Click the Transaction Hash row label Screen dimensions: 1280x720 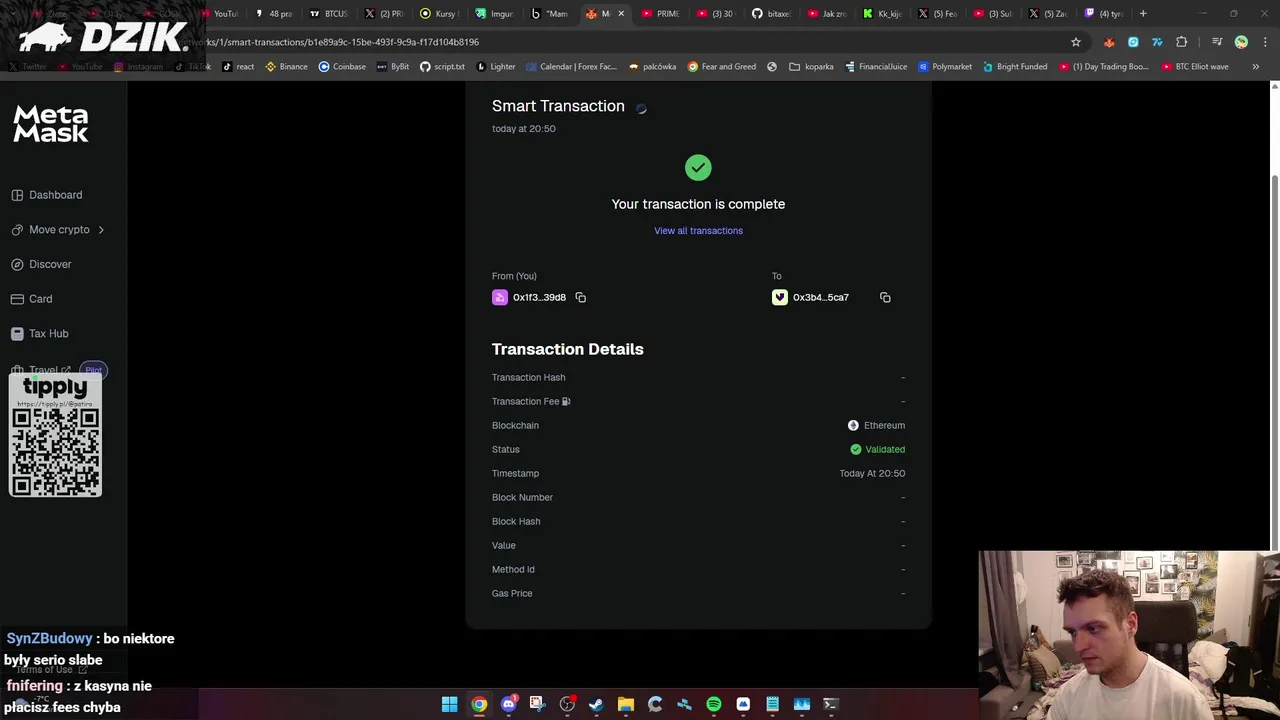click(x=528, y=377)
